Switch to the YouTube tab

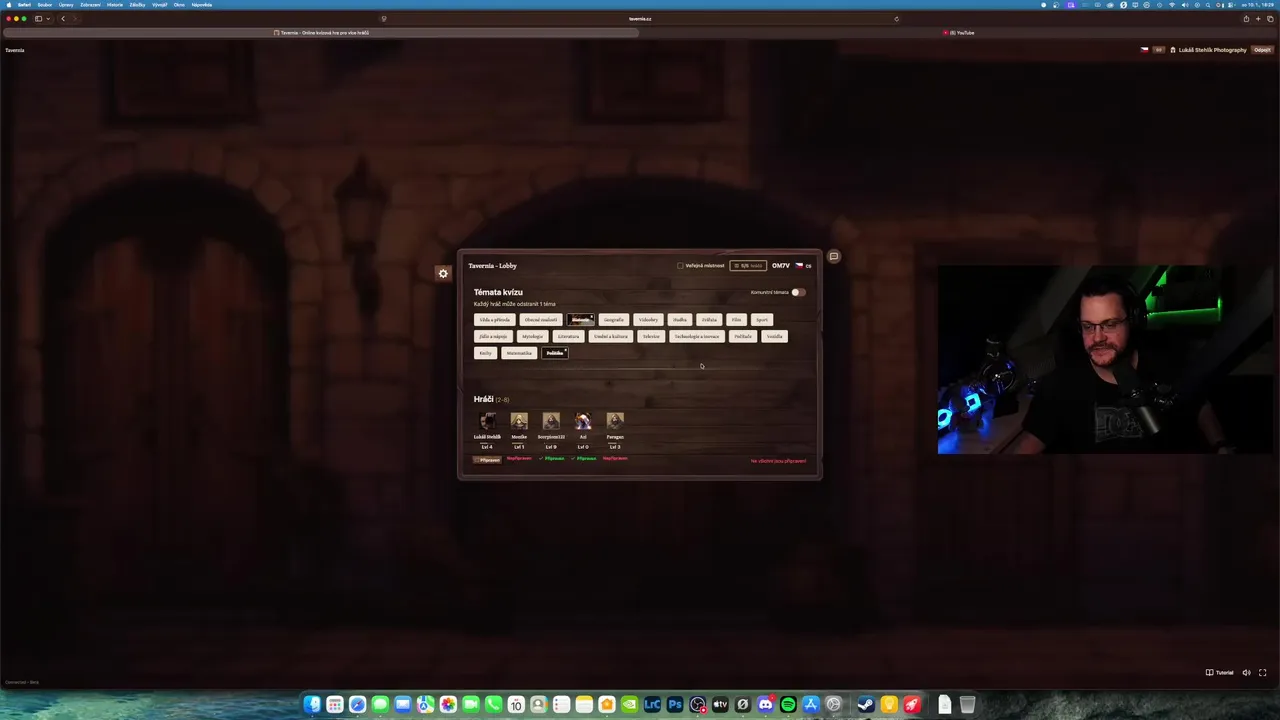pos(959,33)
